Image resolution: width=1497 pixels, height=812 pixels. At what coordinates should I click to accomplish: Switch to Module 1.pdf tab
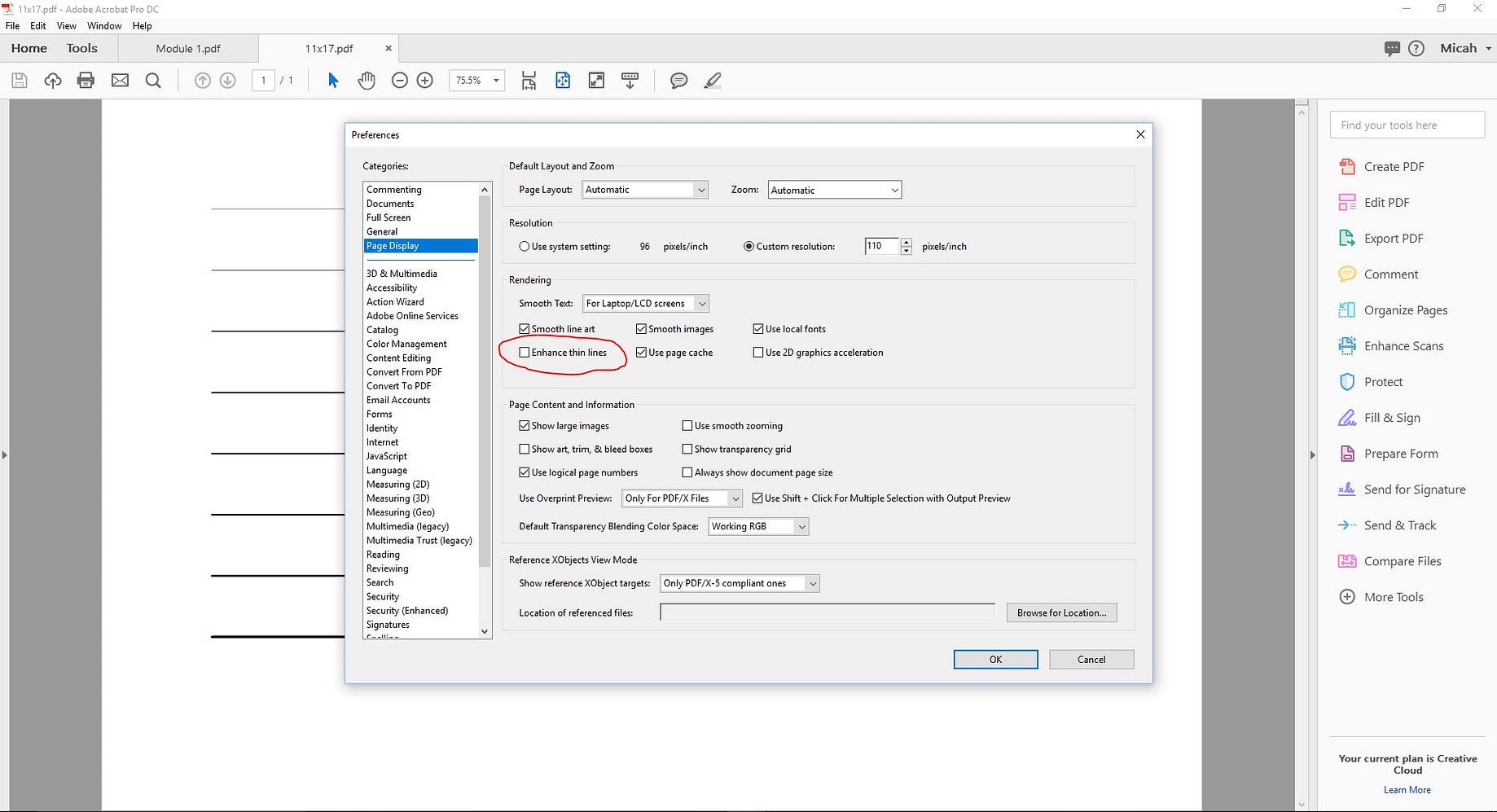click(188, 49)
